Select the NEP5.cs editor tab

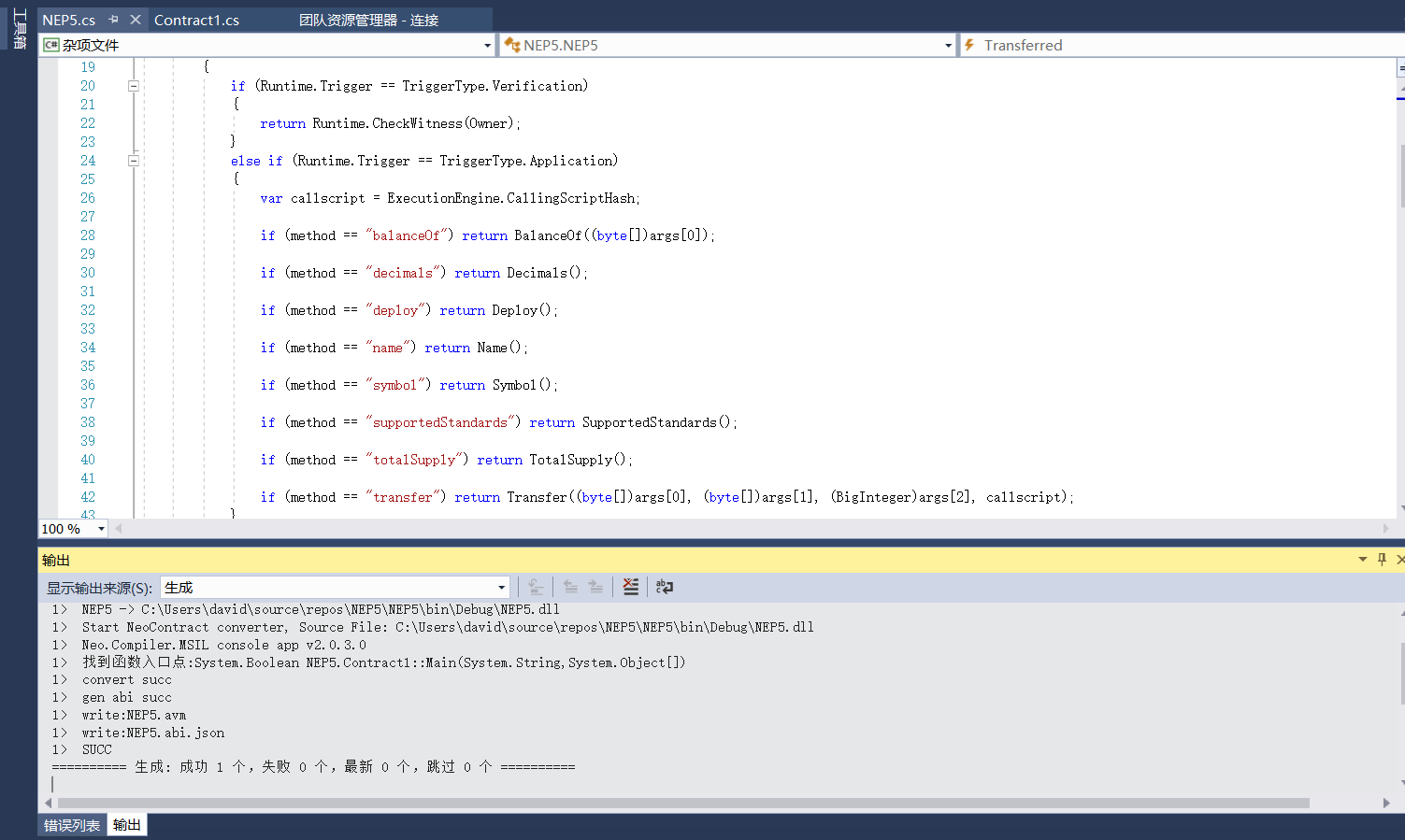pos(69,20)
